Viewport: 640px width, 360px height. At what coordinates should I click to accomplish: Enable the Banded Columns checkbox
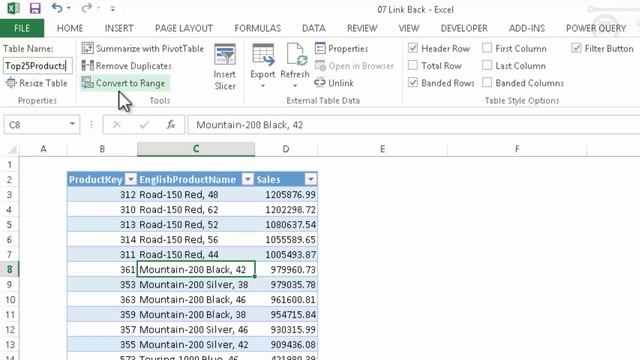[x=487, y=82]
